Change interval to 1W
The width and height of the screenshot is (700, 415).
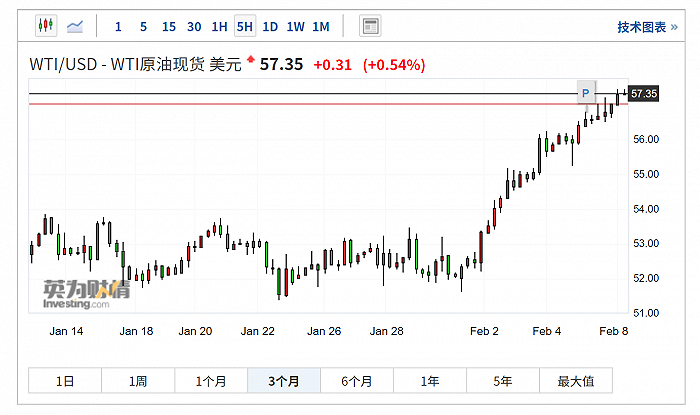[295, 27]
